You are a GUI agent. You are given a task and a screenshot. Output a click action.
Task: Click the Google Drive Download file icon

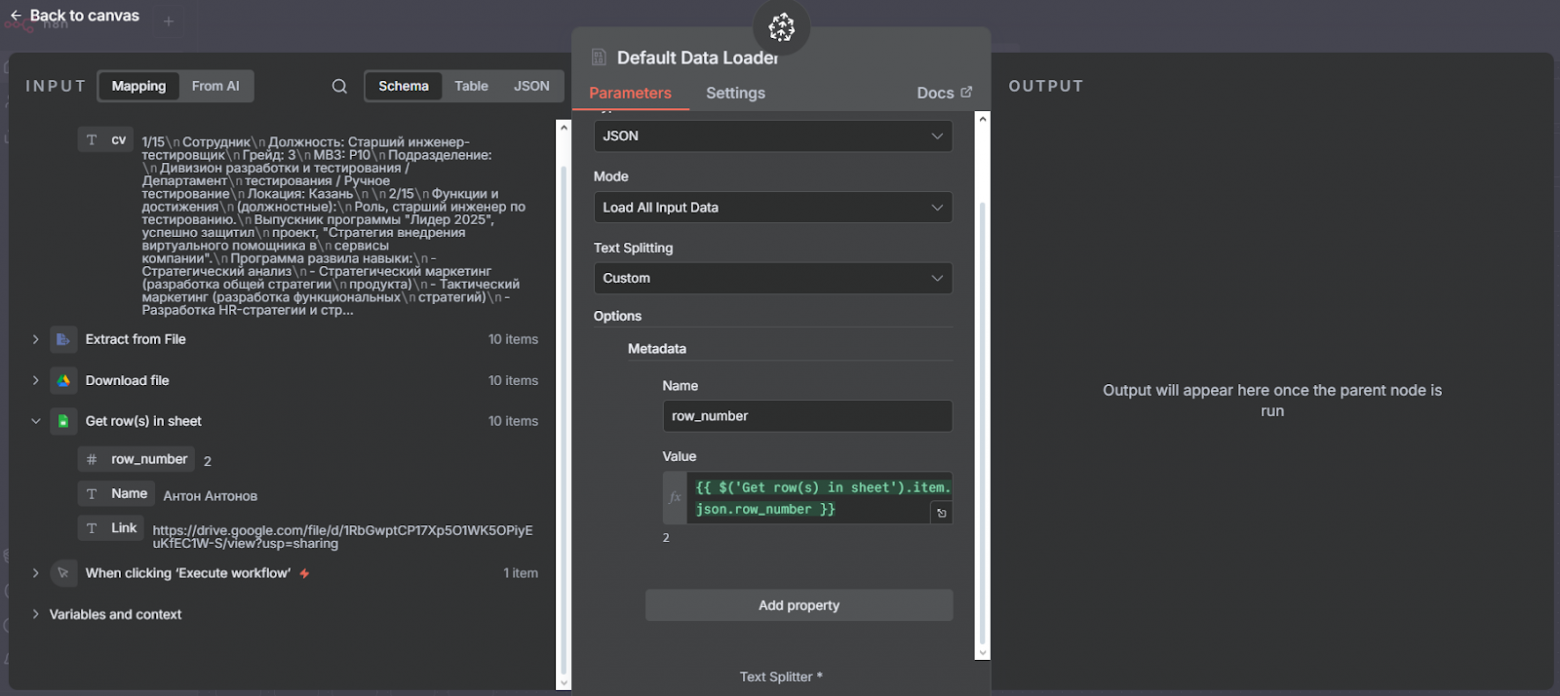coord(63,381)
